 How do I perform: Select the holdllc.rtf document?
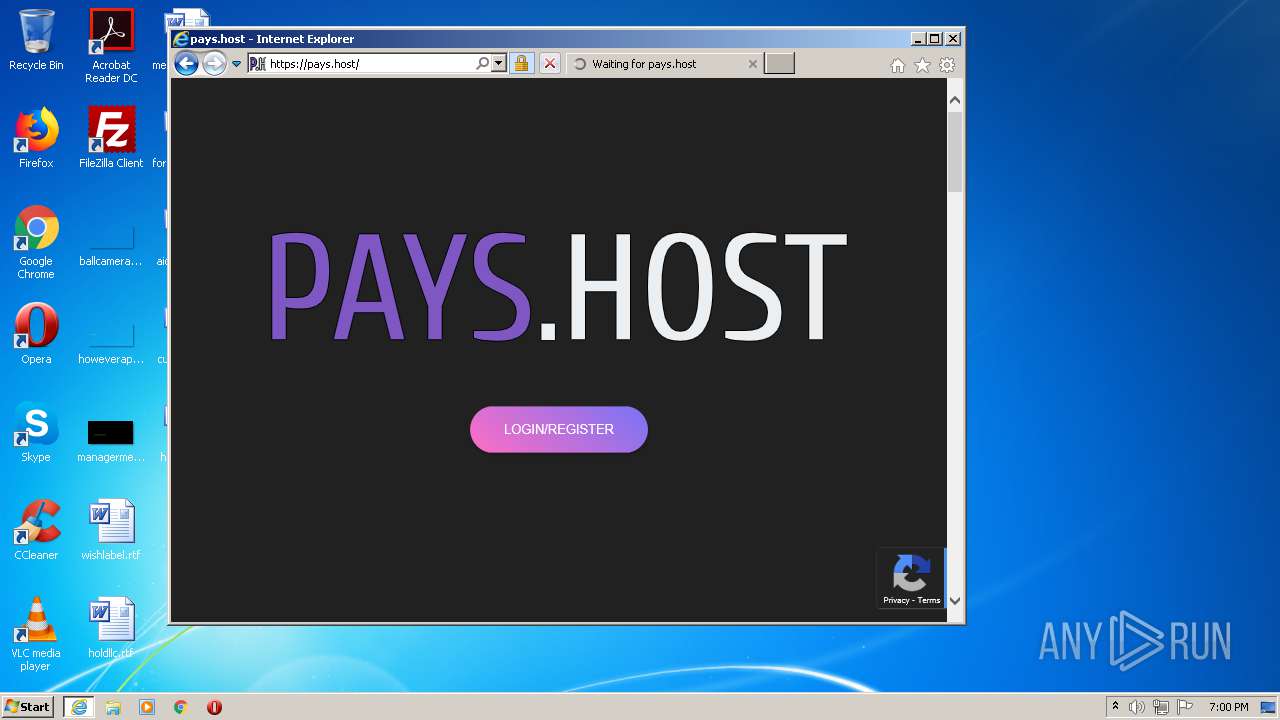[111, 628]
